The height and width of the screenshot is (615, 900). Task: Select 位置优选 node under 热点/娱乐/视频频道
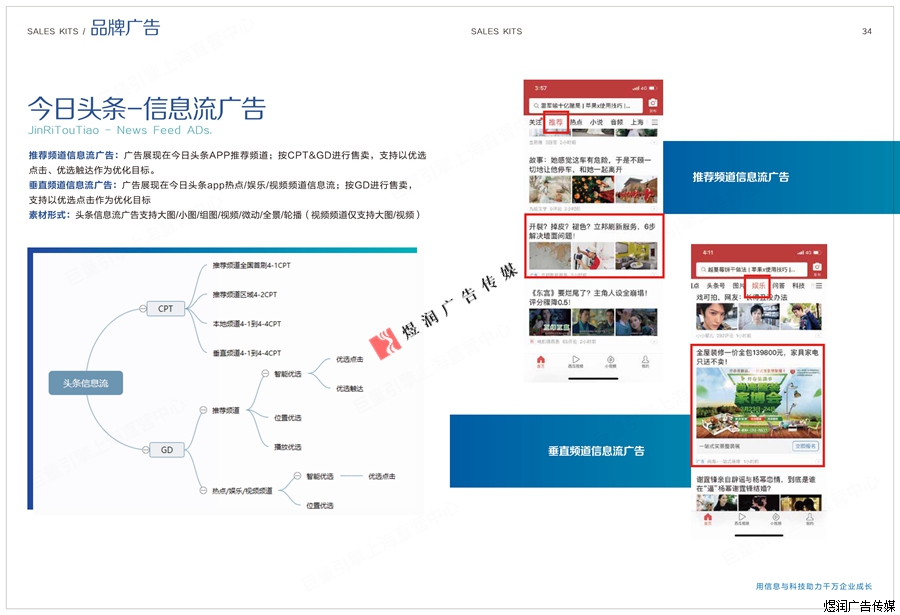coord(320,505)
